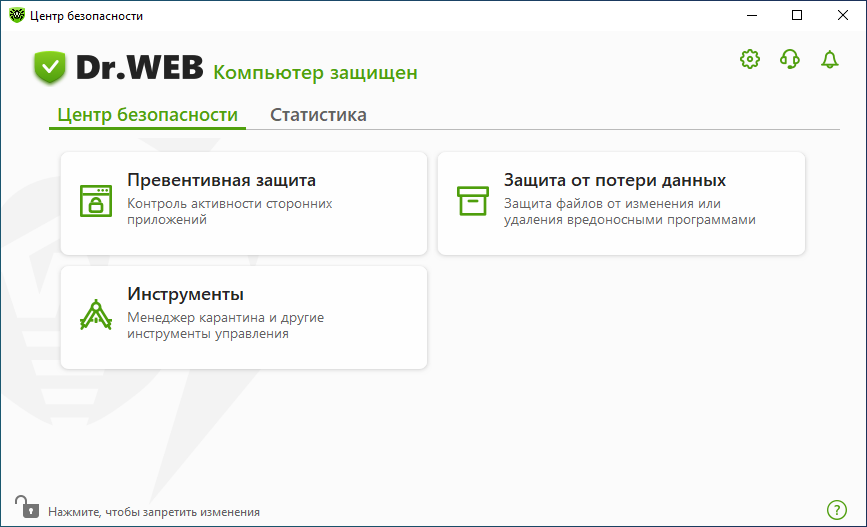This screenshot has width=867, height=527.
Task: Click the open padlock icon
Action: pyautogui.click(x=27, y=507)
